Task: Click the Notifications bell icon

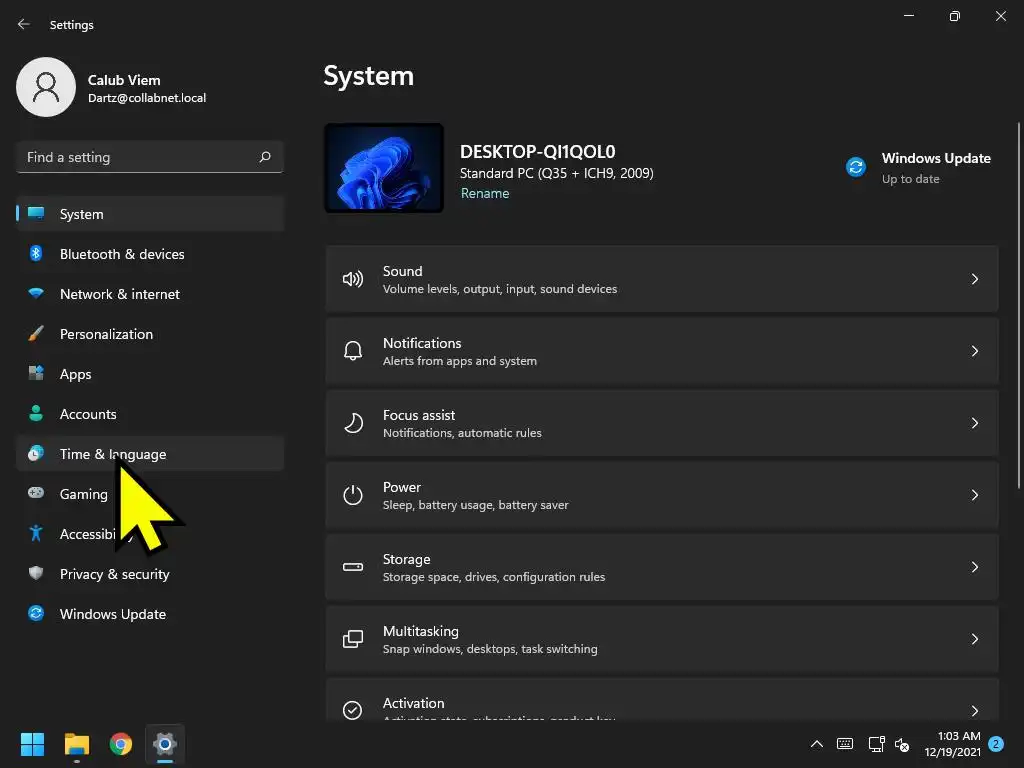Action: [353, 351]
